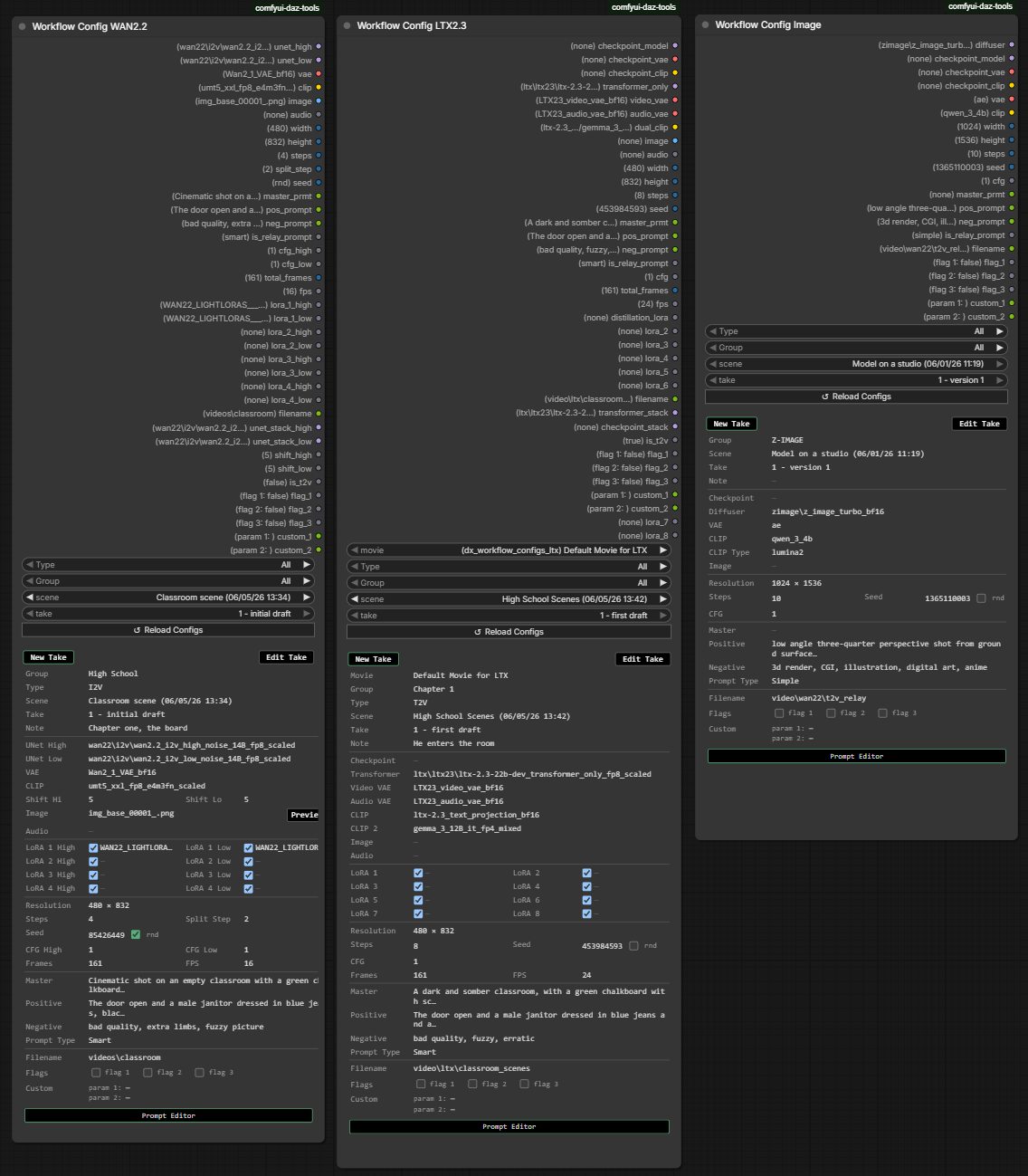This screenshot has width=1028, height=1176.
Task: Click the distillation_lora output port on LTX2.3 node
Action: 675,317
